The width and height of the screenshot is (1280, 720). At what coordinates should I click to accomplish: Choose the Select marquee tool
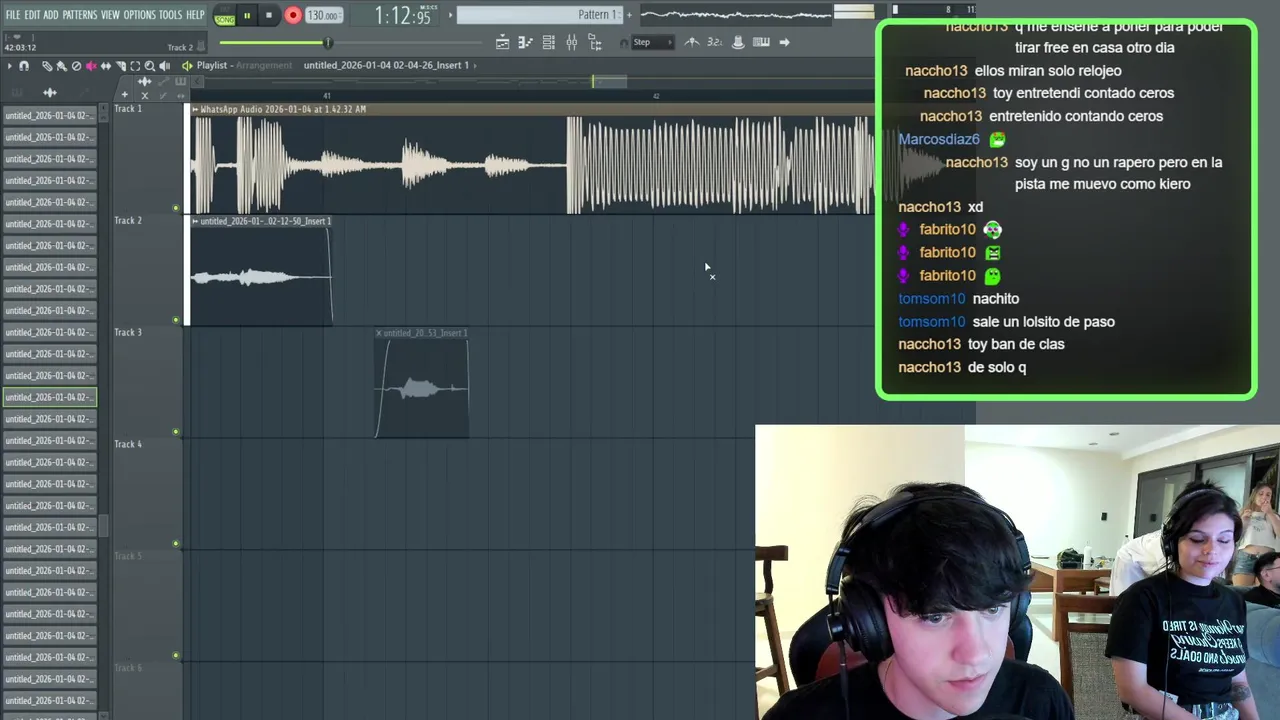135,66
